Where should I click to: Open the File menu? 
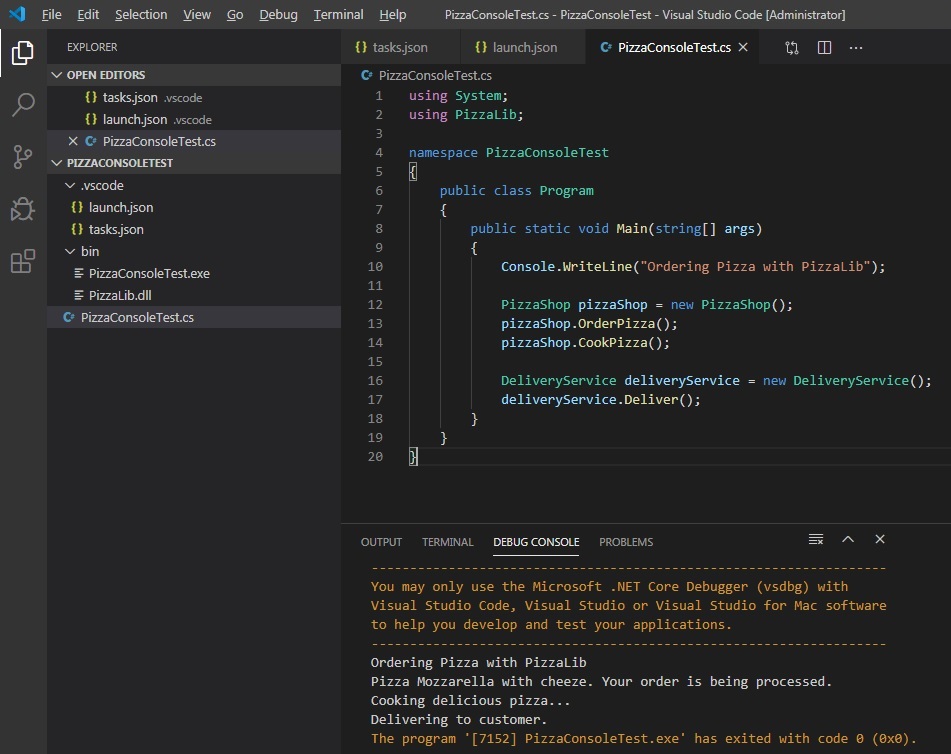(52, 15)
